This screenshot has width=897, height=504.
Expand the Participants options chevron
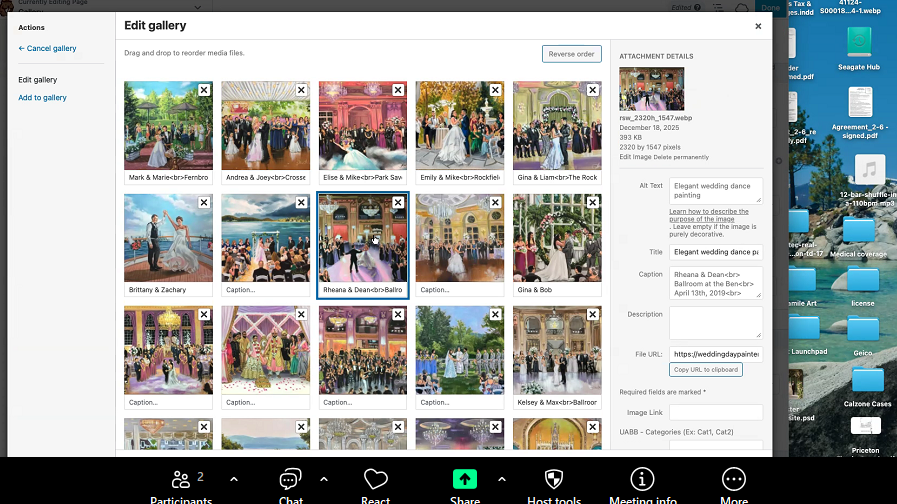tap(234, 479)
